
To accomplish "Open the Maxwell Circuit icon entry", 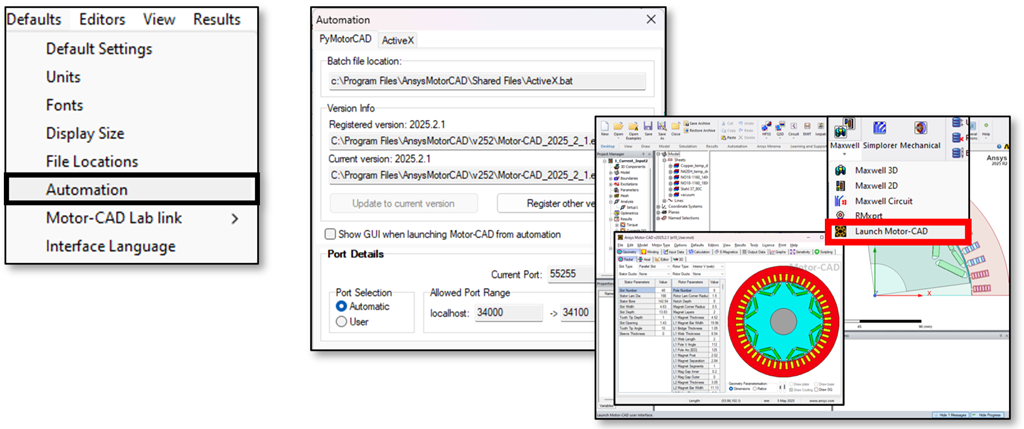I will pos(839,201).
